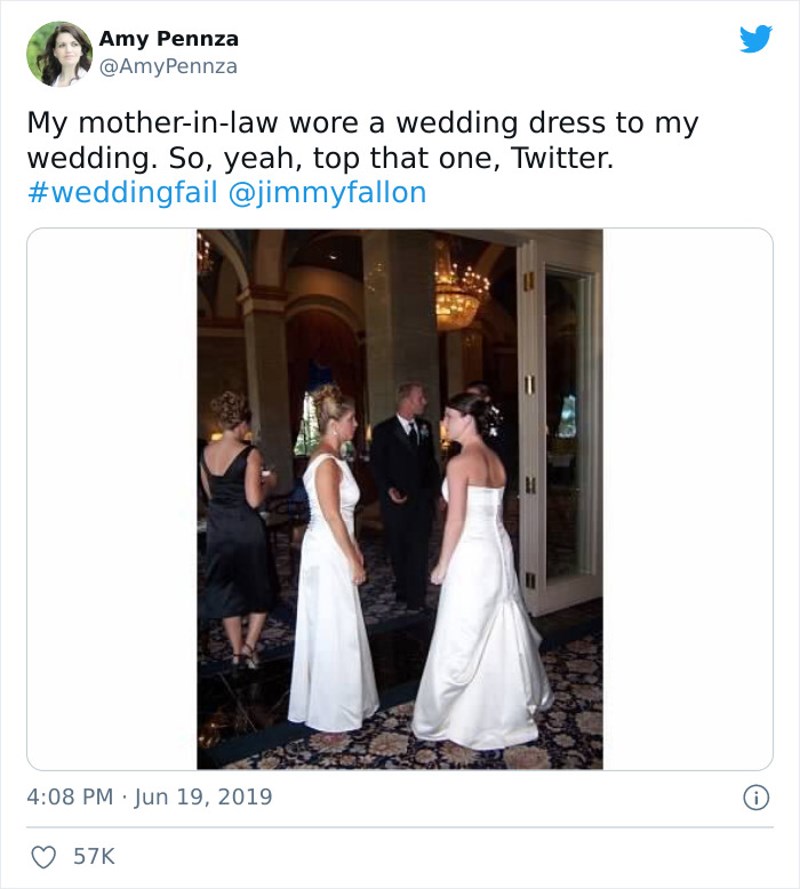Open the Amy Pennza display name

[168, 39]
